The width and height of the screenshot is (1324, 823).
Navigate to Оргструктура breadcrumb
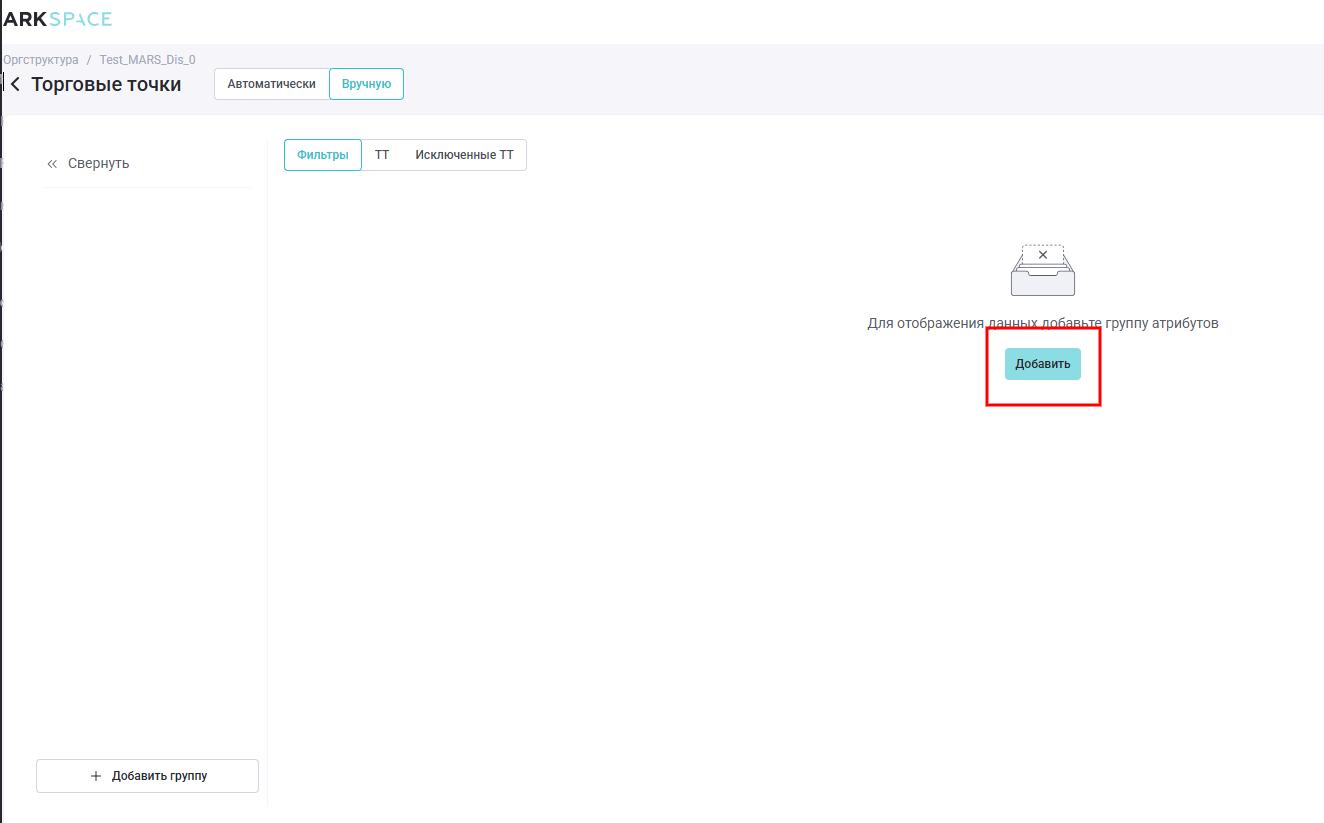click(40, 60)
